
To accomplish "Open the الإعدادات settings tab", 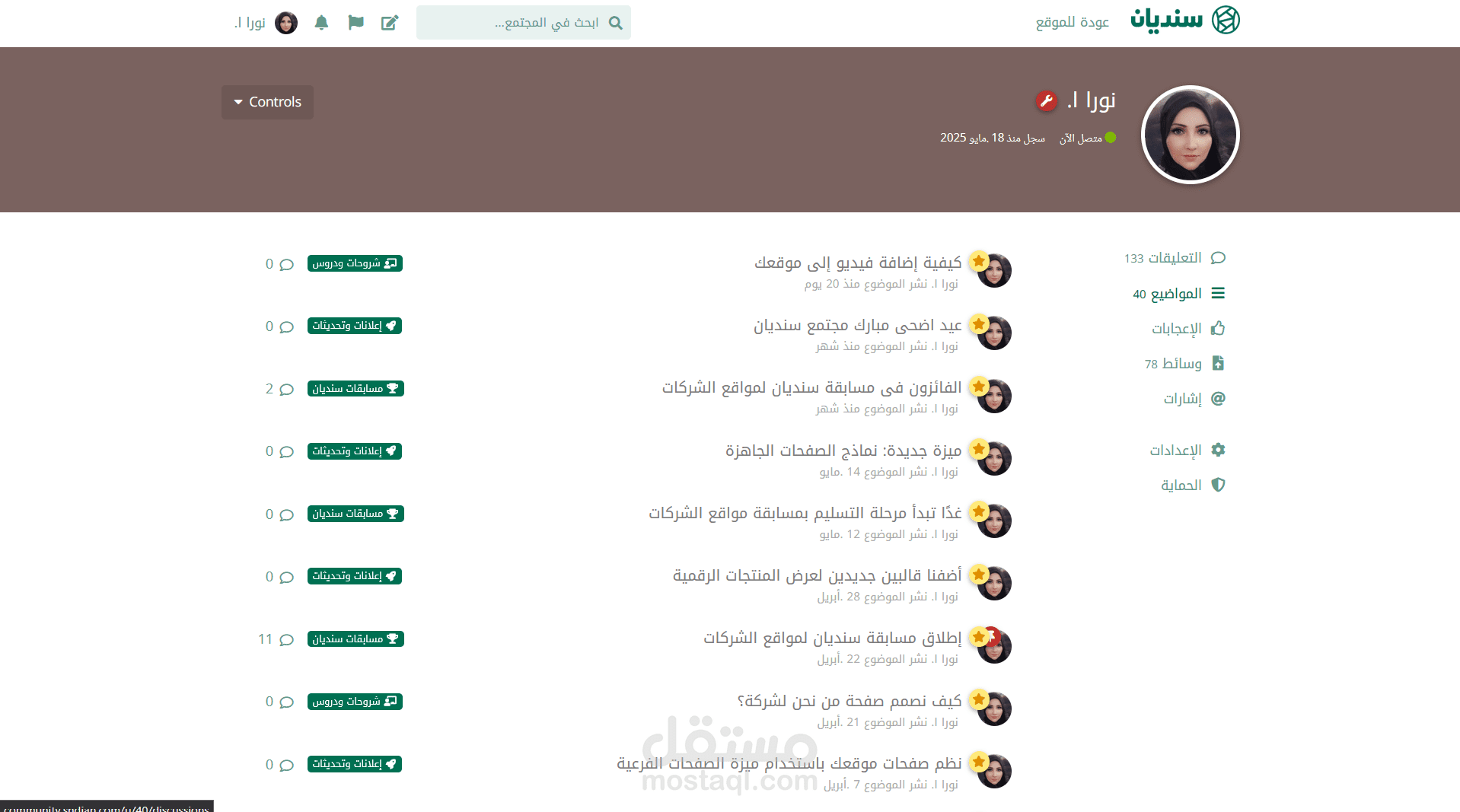I will [1187, 451].
